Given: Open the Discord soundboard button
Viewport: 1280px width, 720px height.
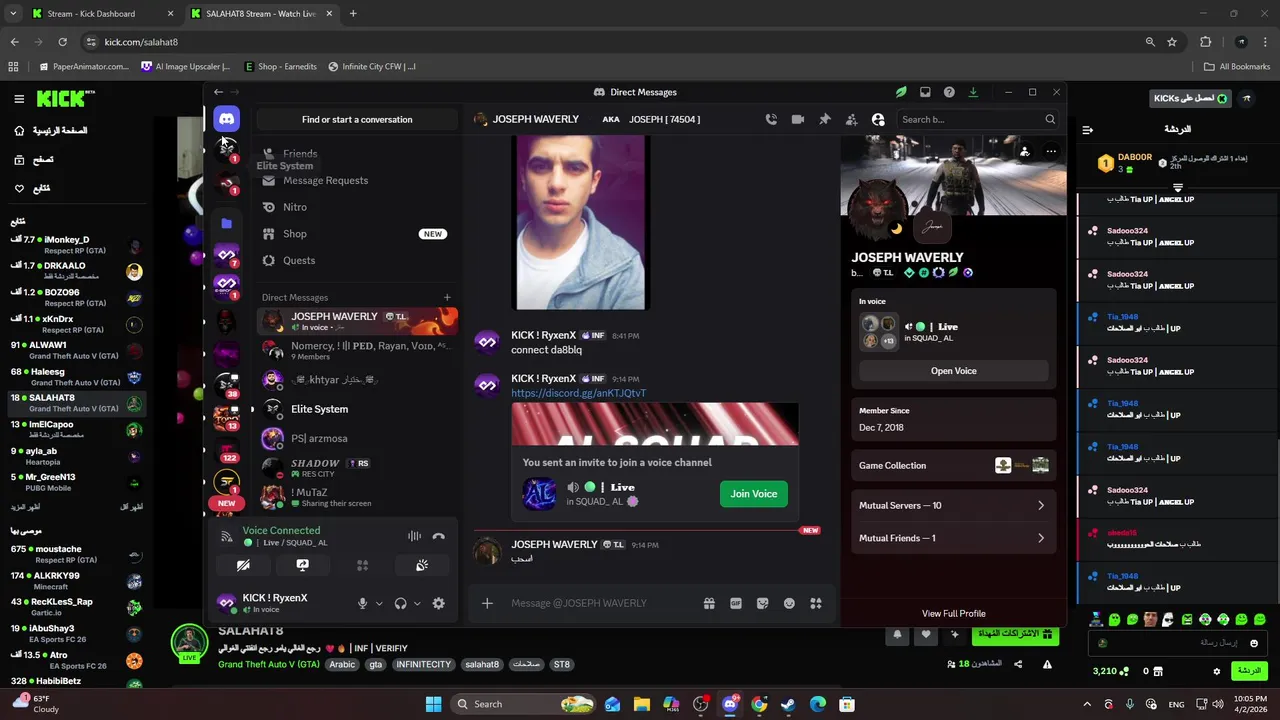Looking at the screenshot, I should click(422, 565).
